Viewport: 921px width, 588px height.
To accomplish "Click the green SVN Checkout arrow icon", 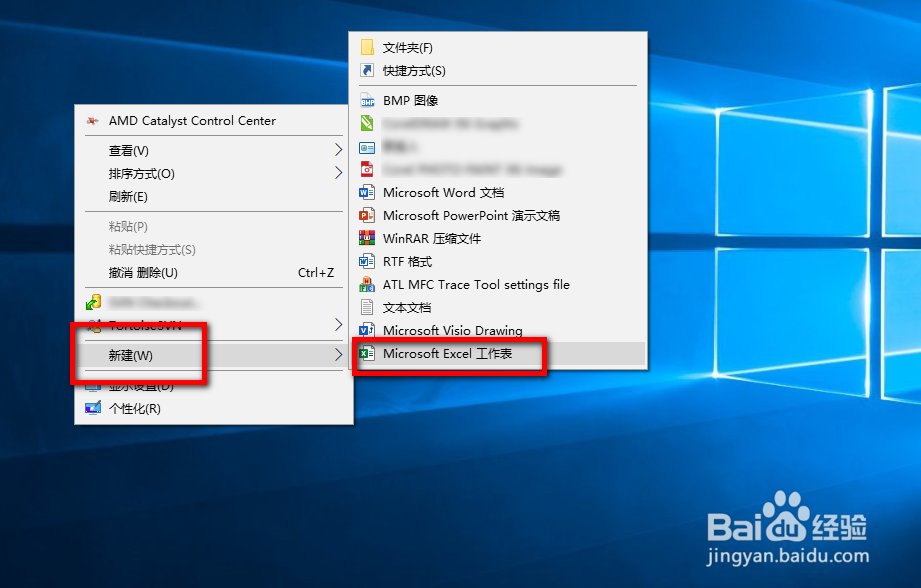I will click(93, 303).
